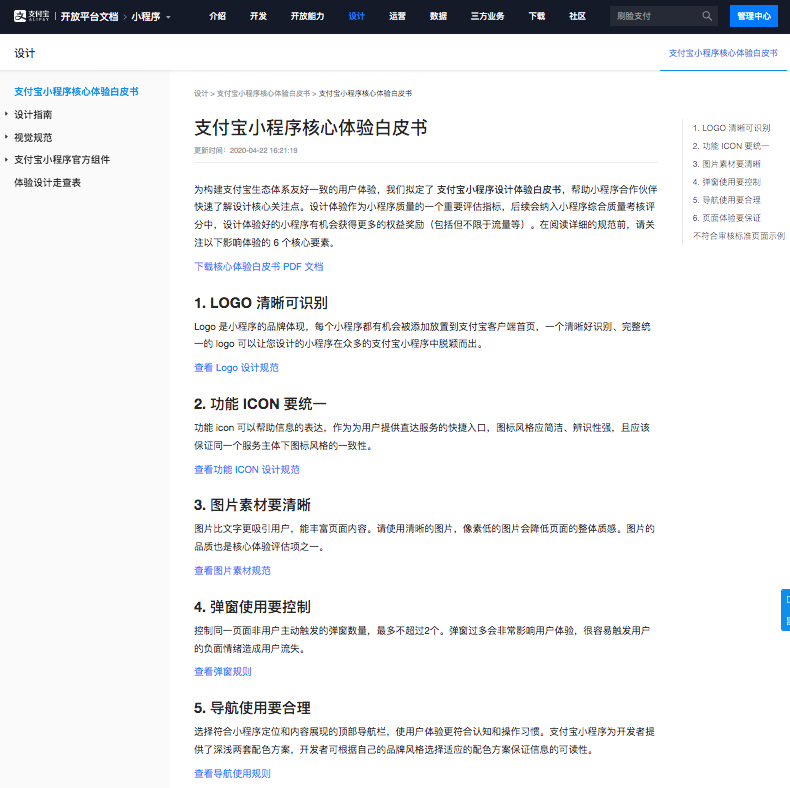Open the 运营 menu item

(x=397, y=16)
